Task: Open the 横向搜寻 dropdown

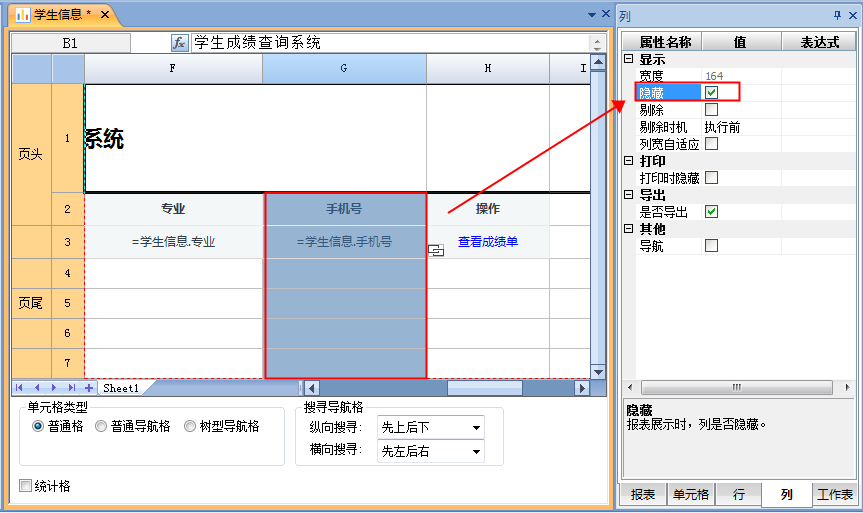Action: [475, 452]
